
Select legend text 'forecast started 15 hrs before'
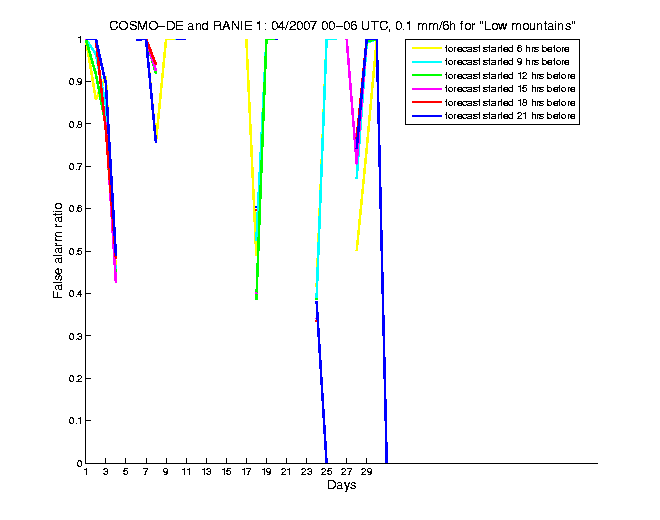click(511, 89)
